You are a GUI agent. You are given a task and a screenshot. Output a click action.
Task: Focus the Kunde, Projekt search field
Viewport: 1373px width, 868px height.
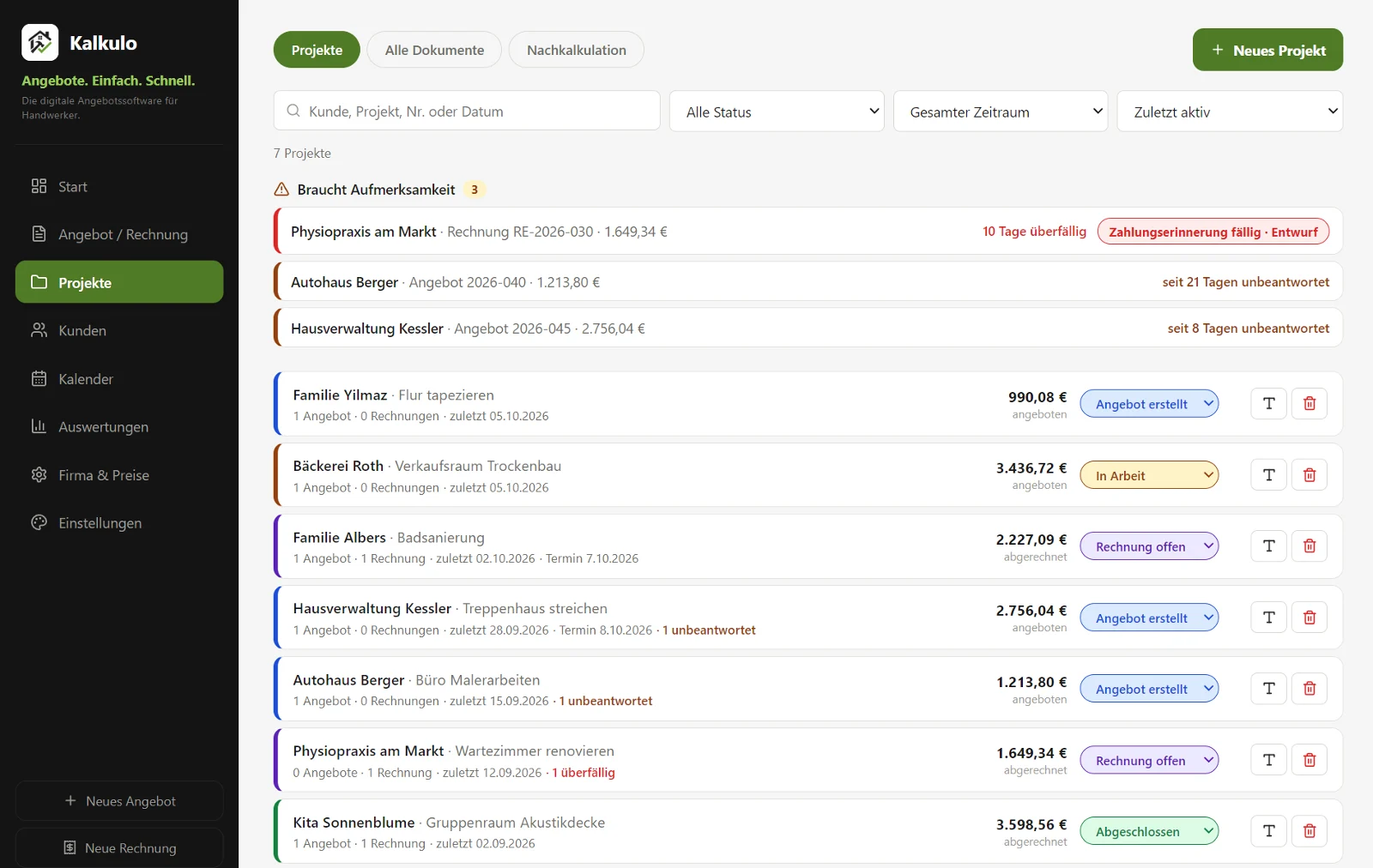point(467,111)
